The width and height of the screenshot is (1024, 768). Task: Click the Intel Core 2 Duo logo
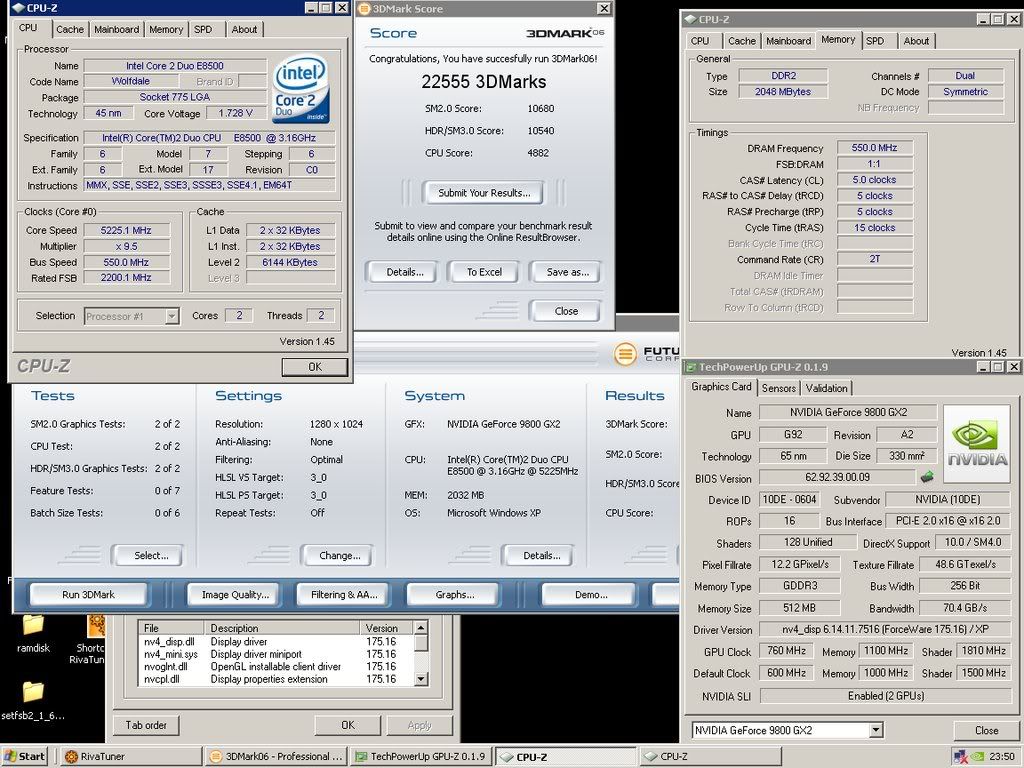(x=301, y=89)
